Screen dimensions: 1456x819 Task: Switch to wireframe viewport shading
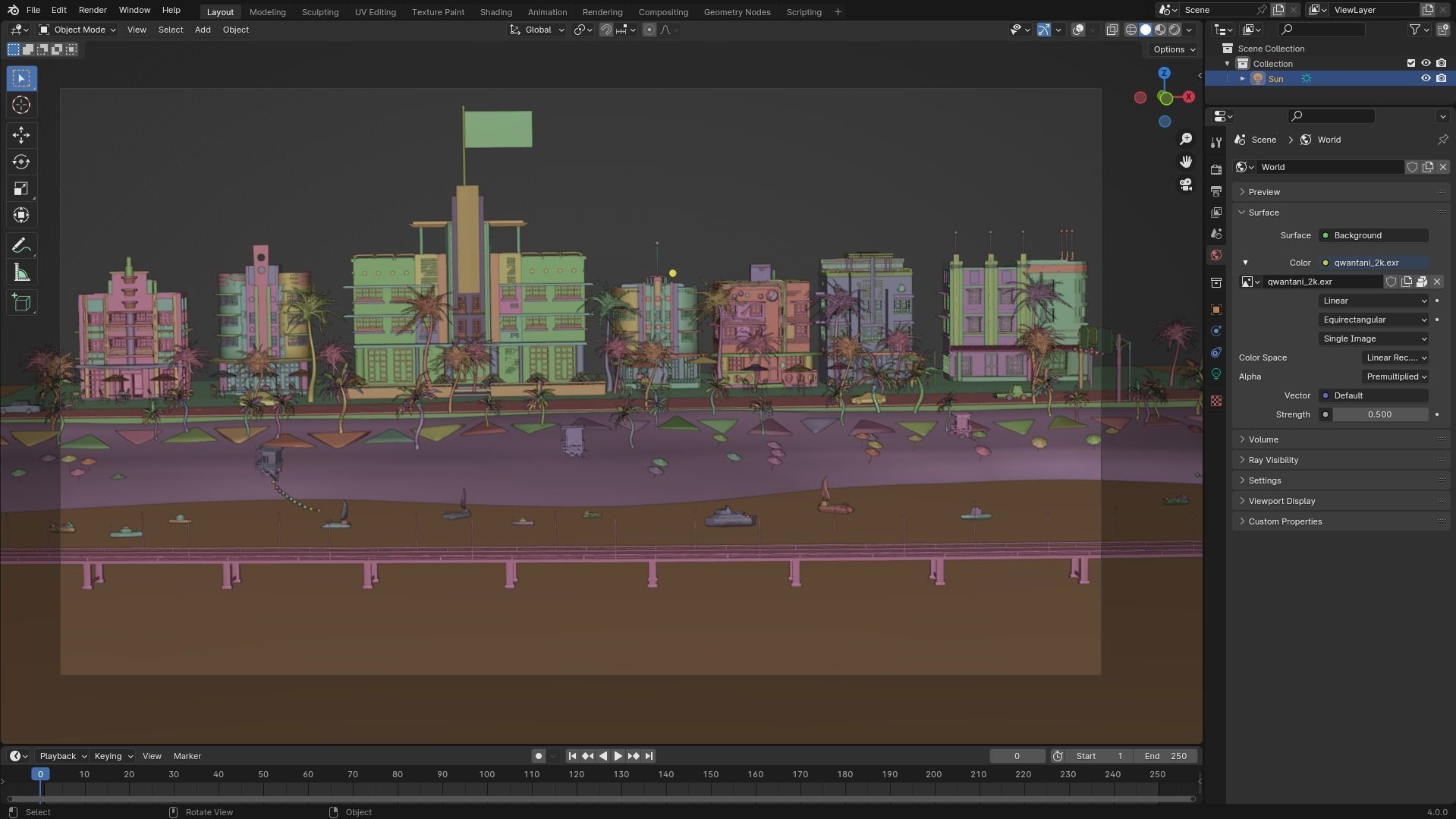click(1131, 30)
